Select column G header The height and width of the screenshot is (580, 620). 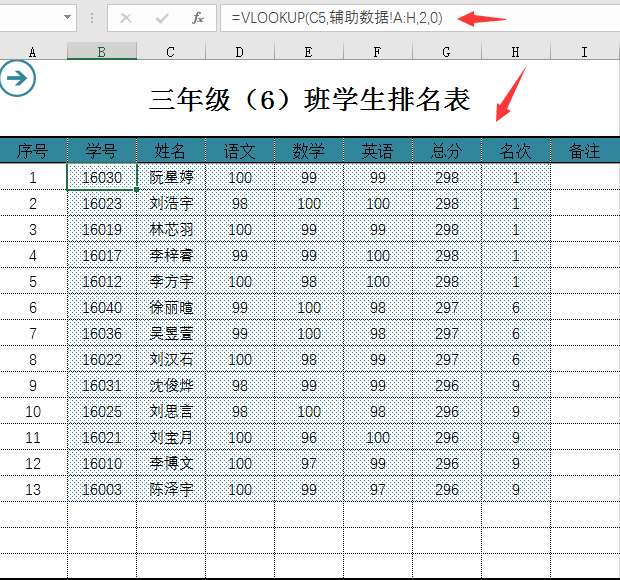447,52
